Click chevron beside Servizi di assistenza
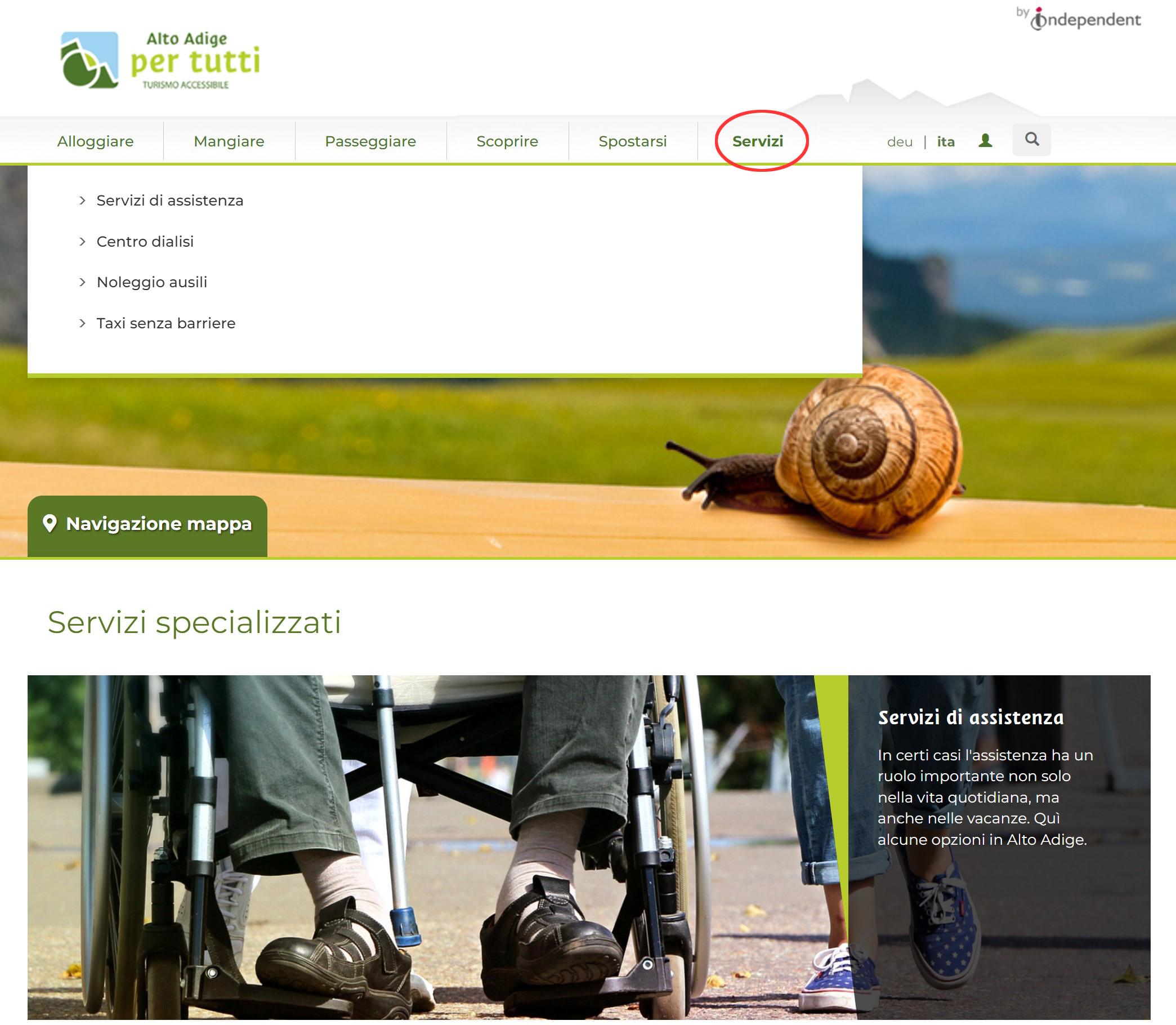The width and height of the screenshot is (1176, 1025). click(82, 200)
